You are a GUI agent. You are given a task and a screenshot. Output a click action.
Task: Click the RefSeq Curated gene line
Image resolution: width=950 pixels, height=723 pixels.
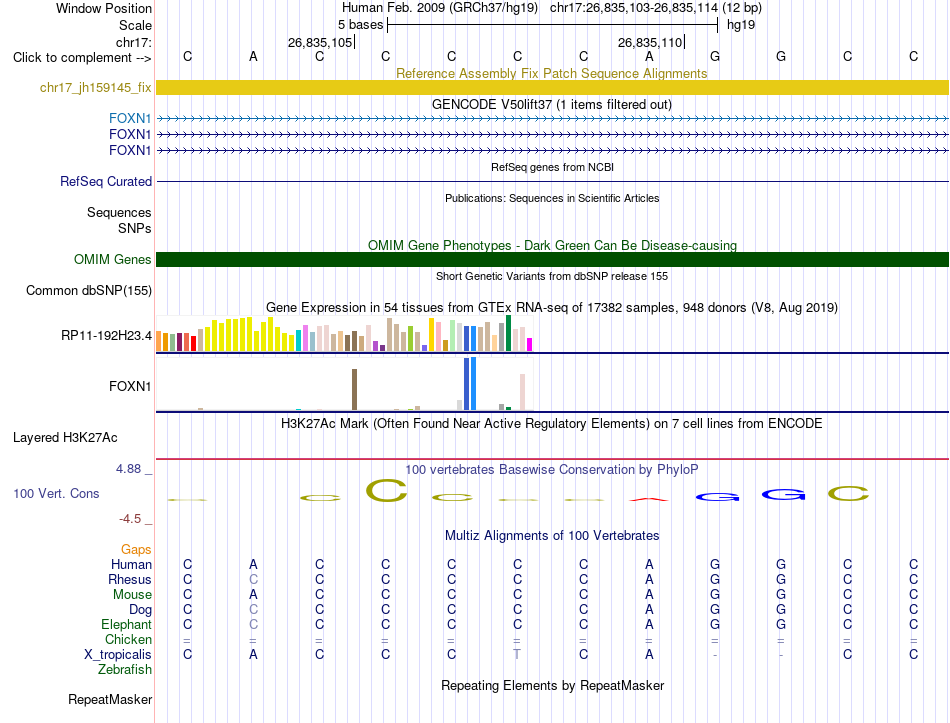coord(552,181)
